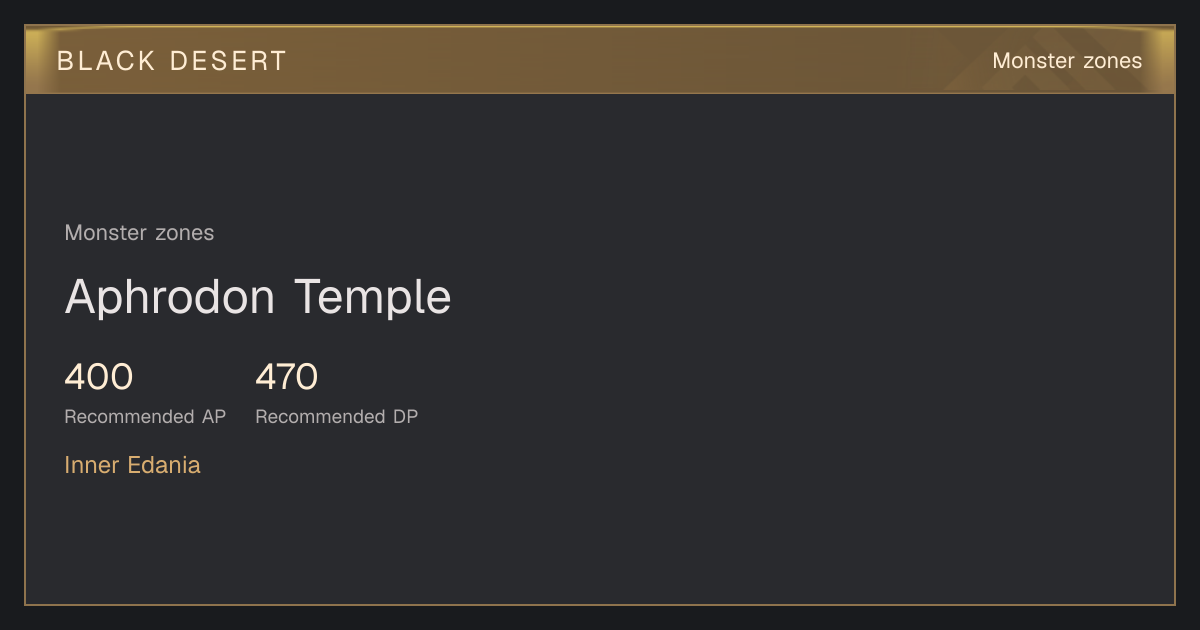Click the Recommended AP label
Viewport: 1200px width, 630px height.
145,417
